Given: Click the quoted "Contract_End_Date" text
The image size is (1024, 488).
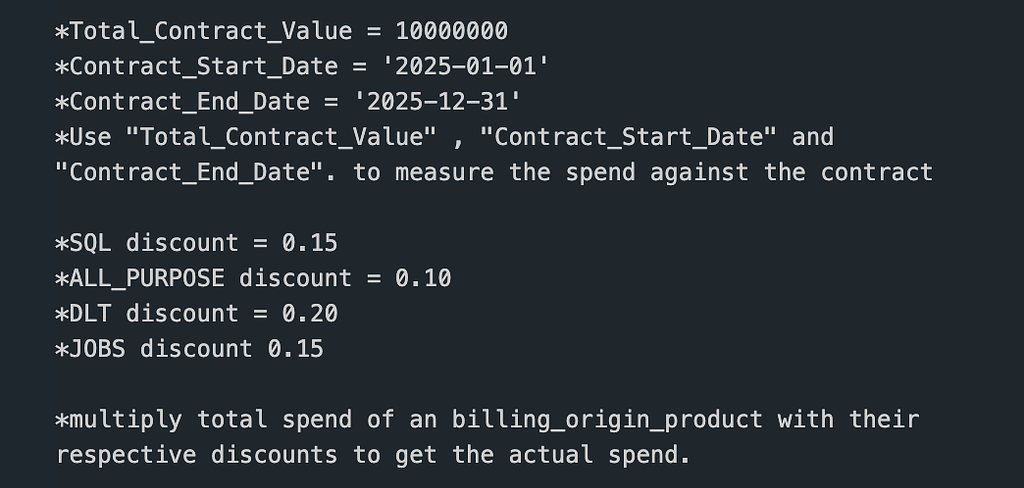Looking at the screenshot, I should (197, 172).
